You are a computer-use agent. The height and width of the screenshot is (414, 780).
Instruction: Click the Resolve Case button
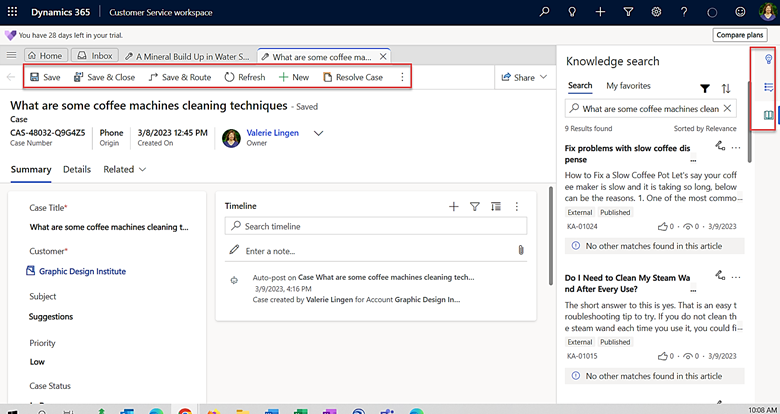point(352,77)
